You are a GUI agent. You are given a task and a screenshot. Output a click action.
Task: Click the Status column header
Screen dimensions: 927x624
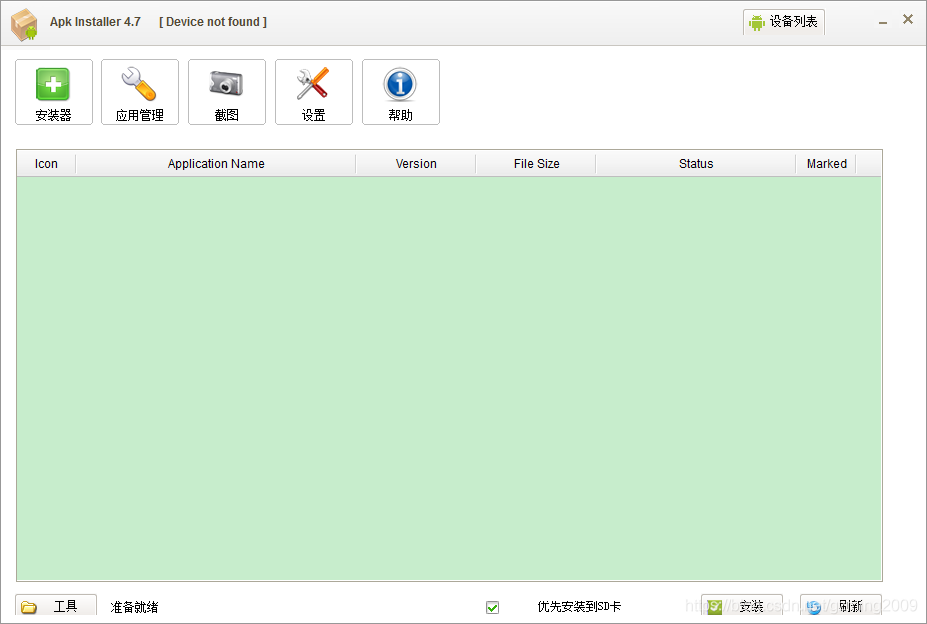[696, 164]
